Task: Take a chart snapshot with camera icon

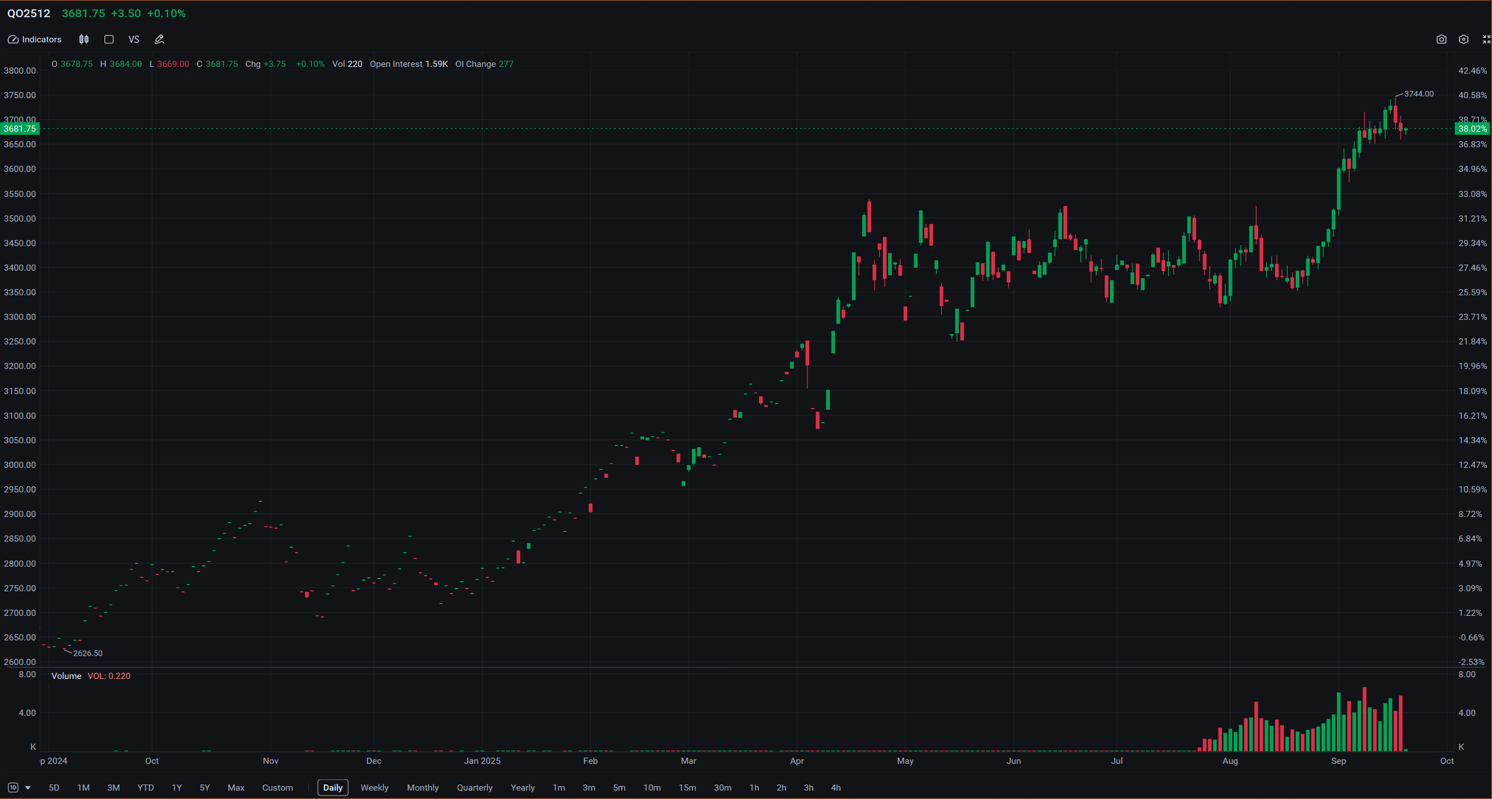Action: (x=1441, y=40)
